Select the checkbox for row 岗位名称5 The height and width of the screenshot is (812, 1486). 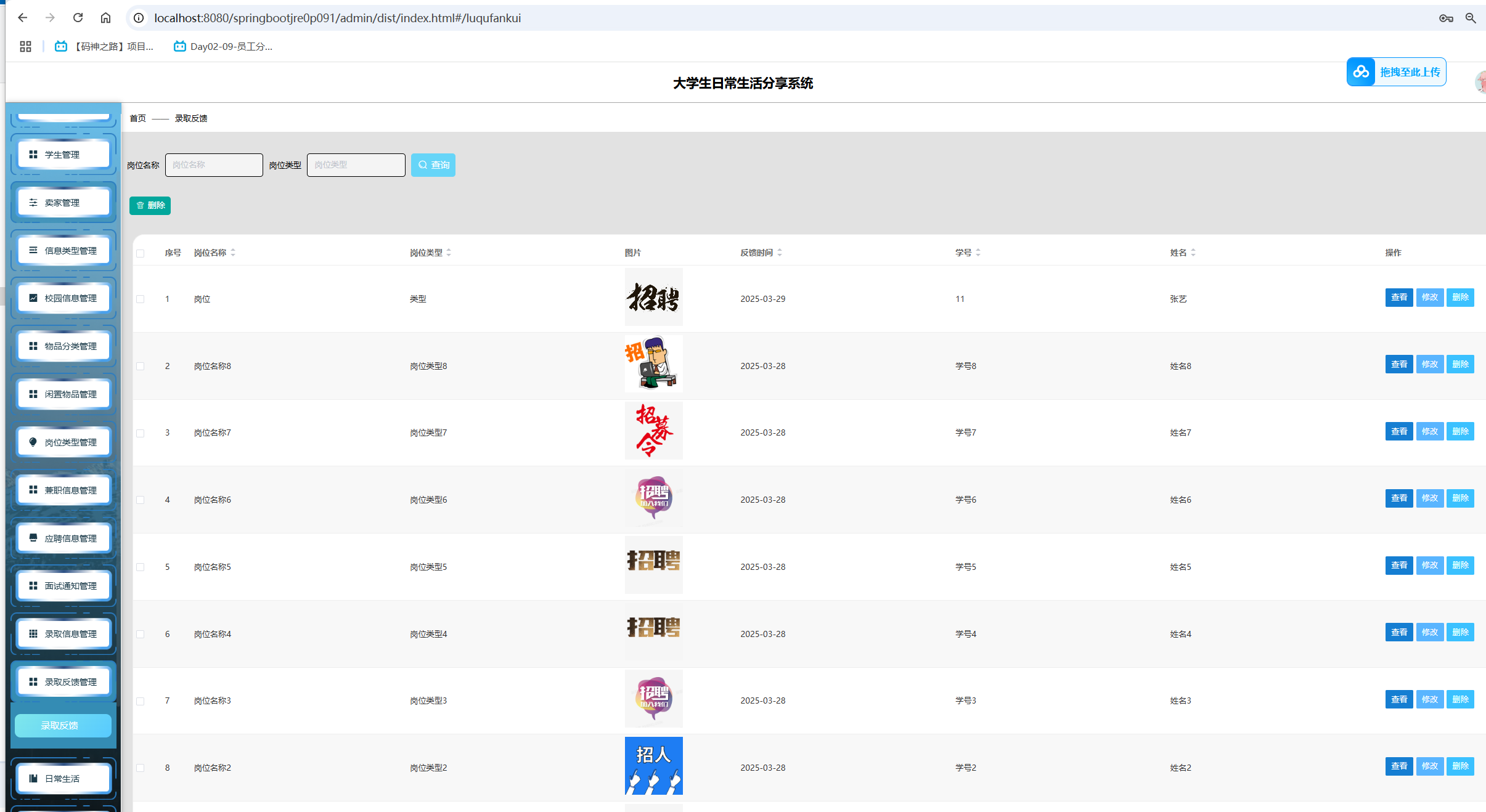pyautogui.click(x=141, y=567)
